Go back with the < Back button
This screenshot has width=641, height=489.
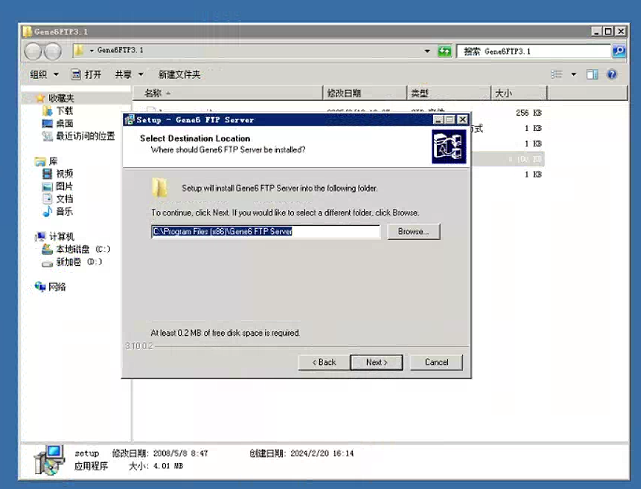[x=324, y=362]
